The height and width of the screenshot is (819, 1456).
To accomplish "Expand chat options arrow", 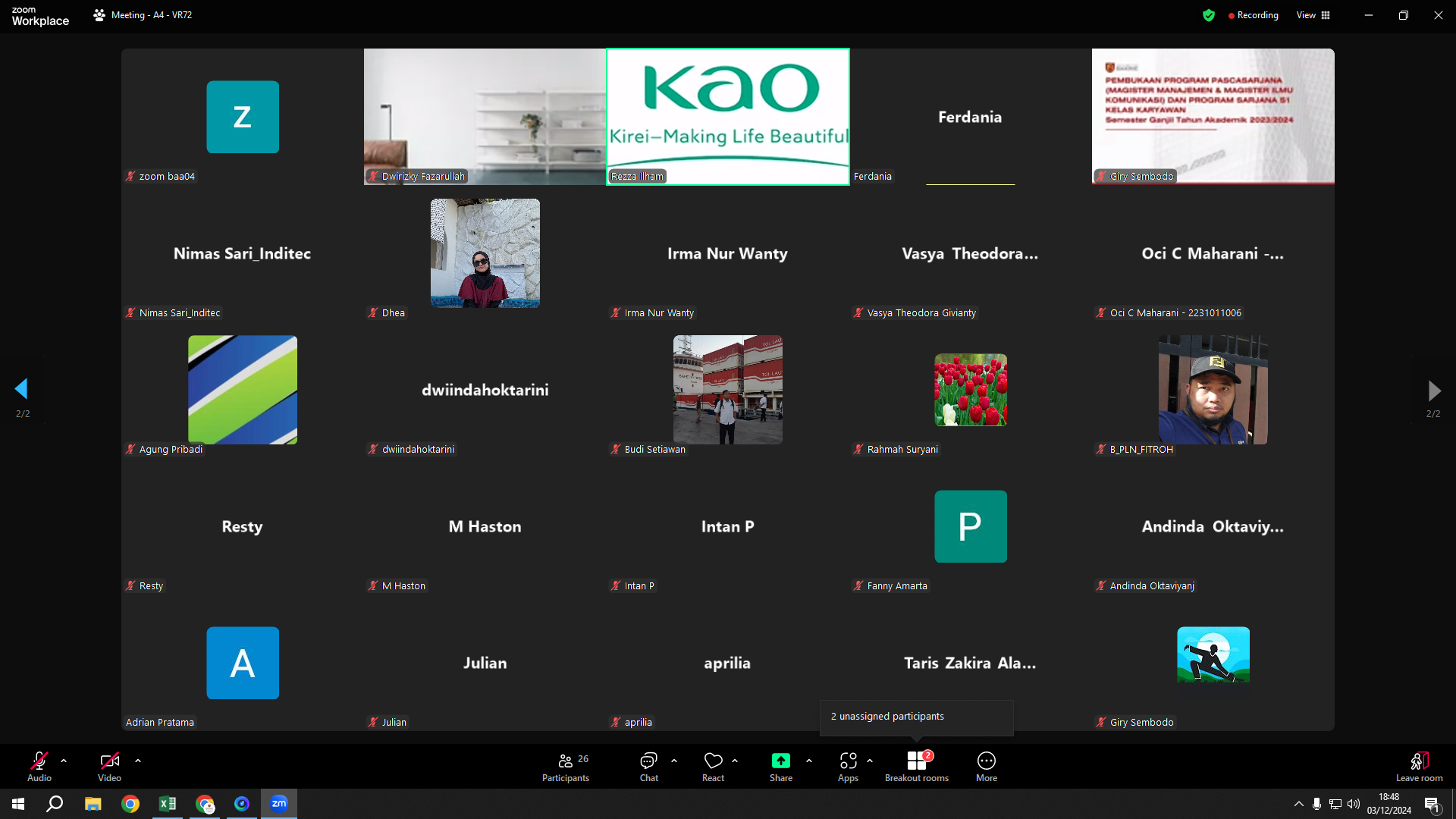I will 674,761.
